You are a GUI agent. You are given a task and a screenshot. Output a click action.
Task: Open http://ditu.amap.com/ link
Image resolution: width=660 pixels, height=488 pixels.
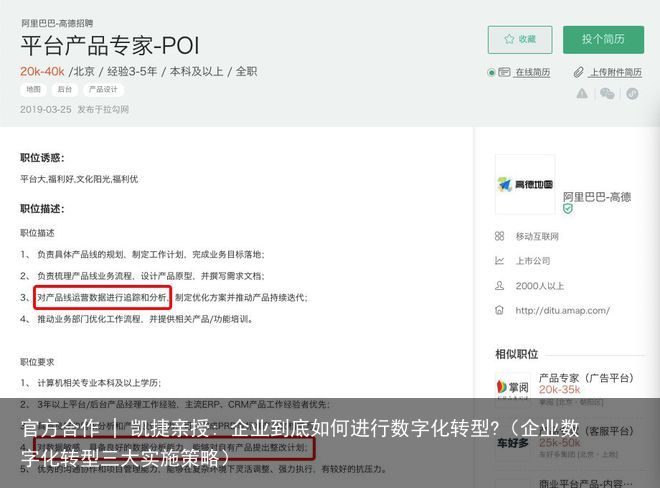pos(562,311)
